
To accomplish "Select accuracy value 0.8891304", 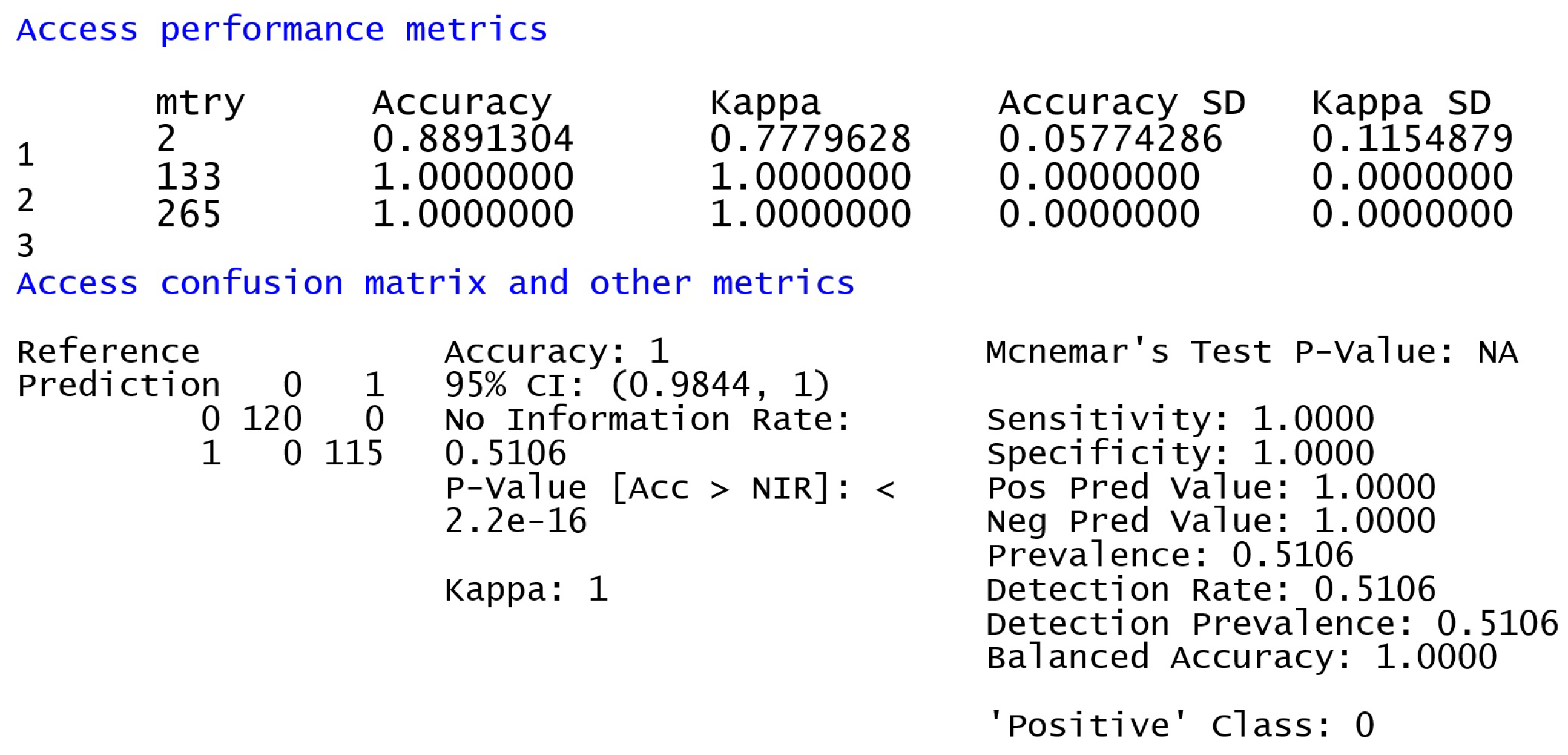I will (x=472, y=139).
